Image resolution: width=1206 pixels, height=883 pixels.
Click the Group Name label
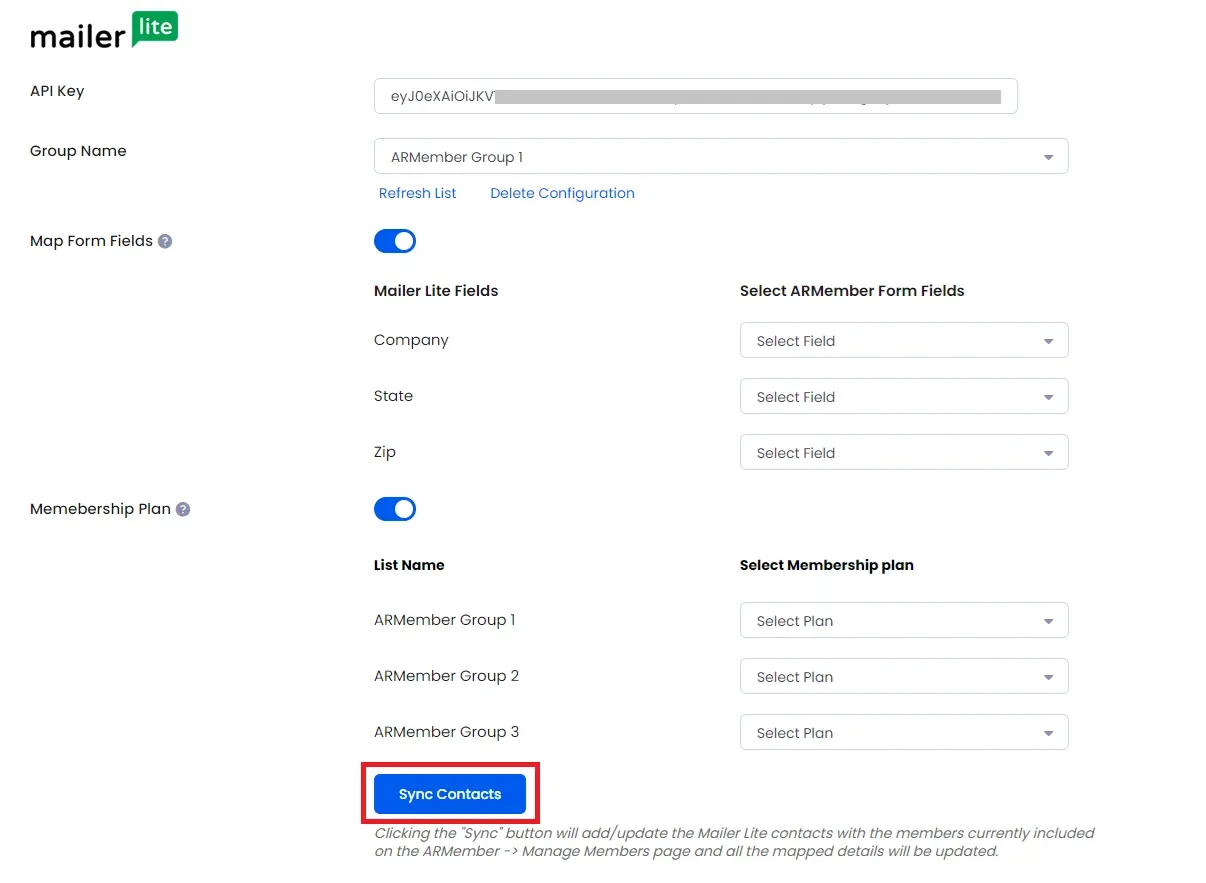pyautogui.click(x=78, y=151)
